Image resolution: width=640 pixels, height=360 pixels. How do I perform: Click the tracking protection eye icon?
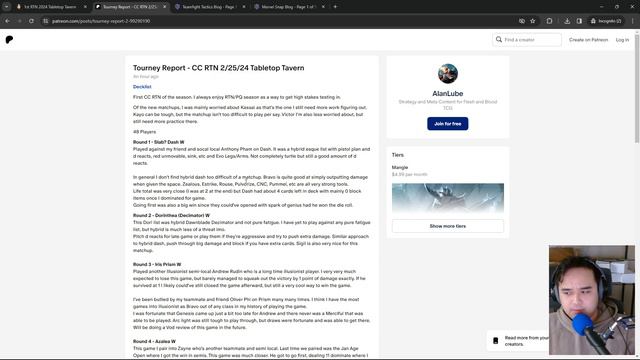click(522, 21)
